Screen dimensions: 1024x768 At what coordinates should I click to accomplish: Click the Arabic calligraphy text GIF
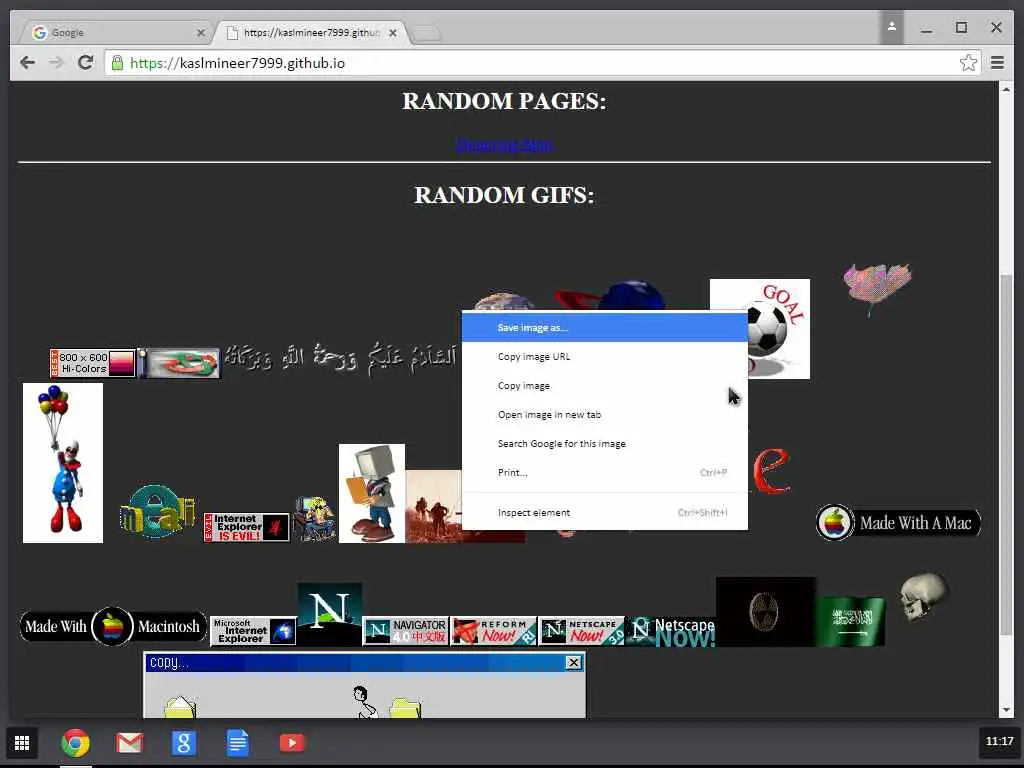341,357
